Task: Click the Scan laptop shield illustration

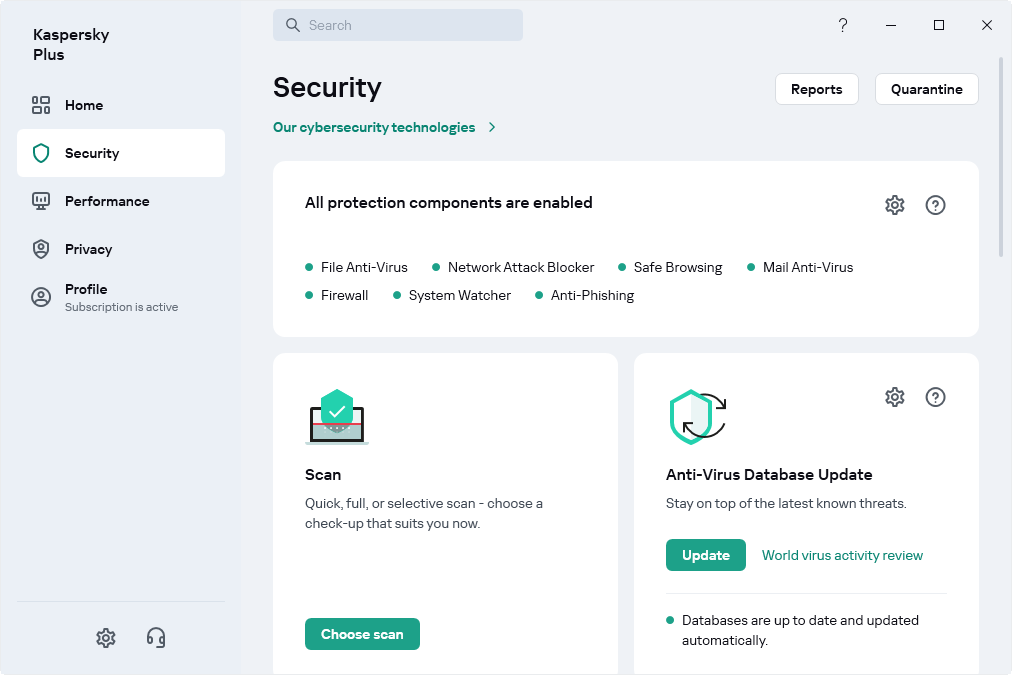Action: [x=337, y=417]
